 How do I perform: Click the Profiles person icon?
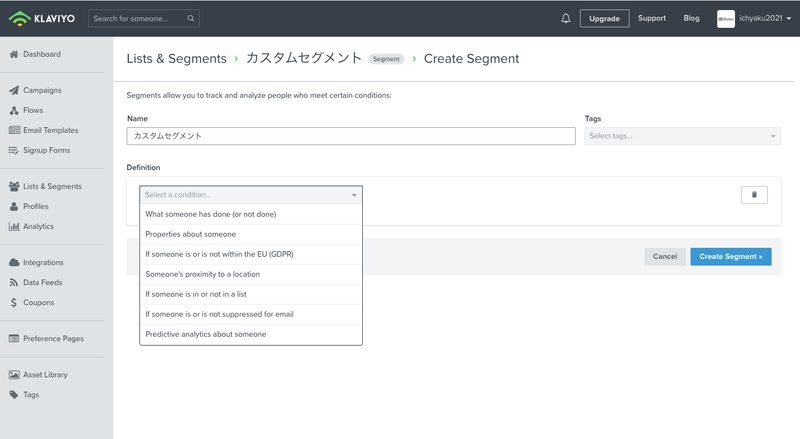(x=14, y=206)
